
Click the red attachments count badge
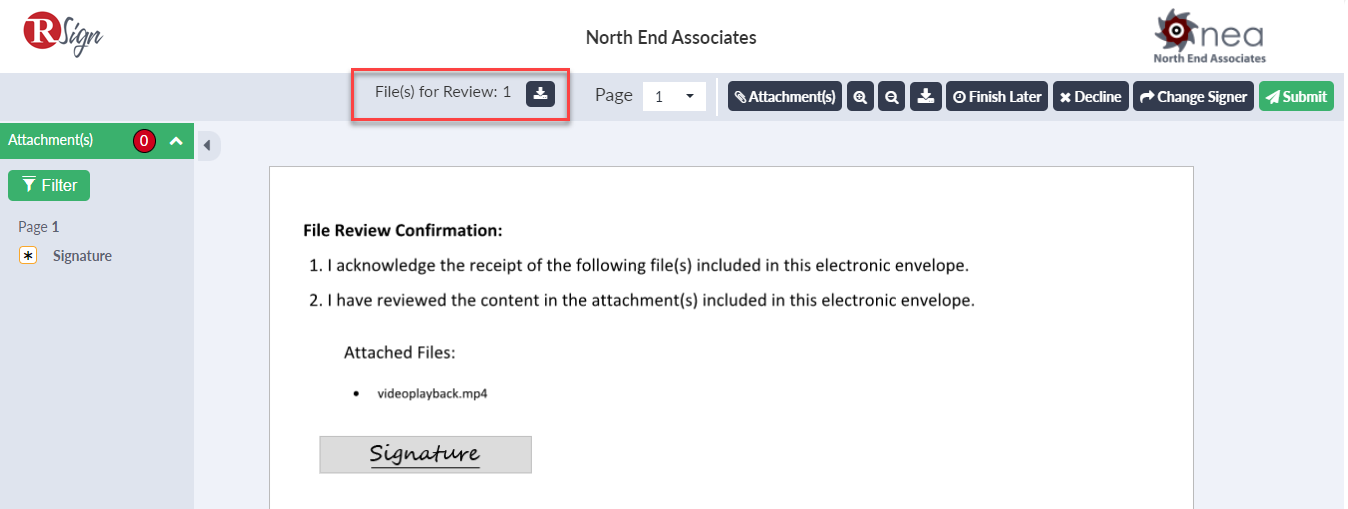[144, 141]
